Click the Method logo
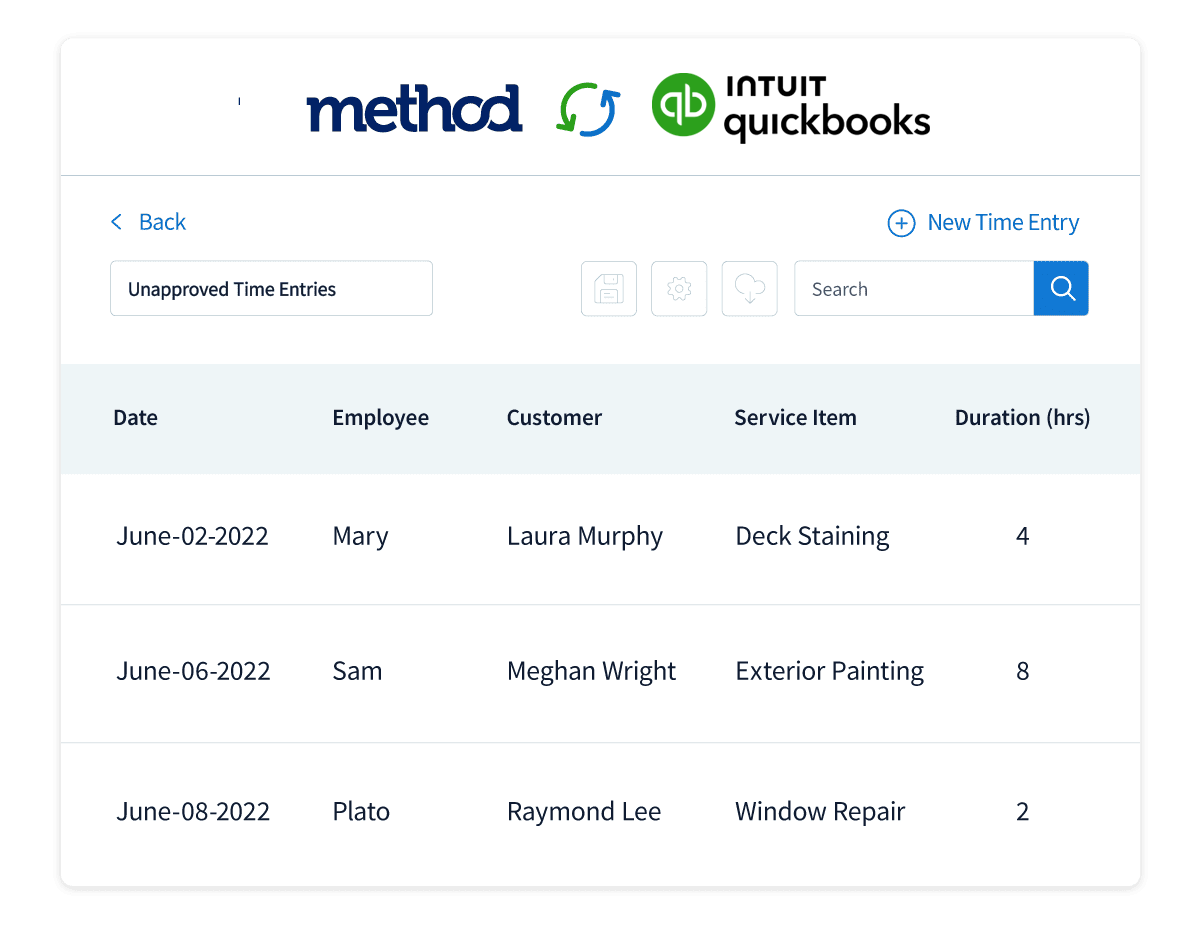The height and width of the screenshot is (946, 1200). coord(414,109)
